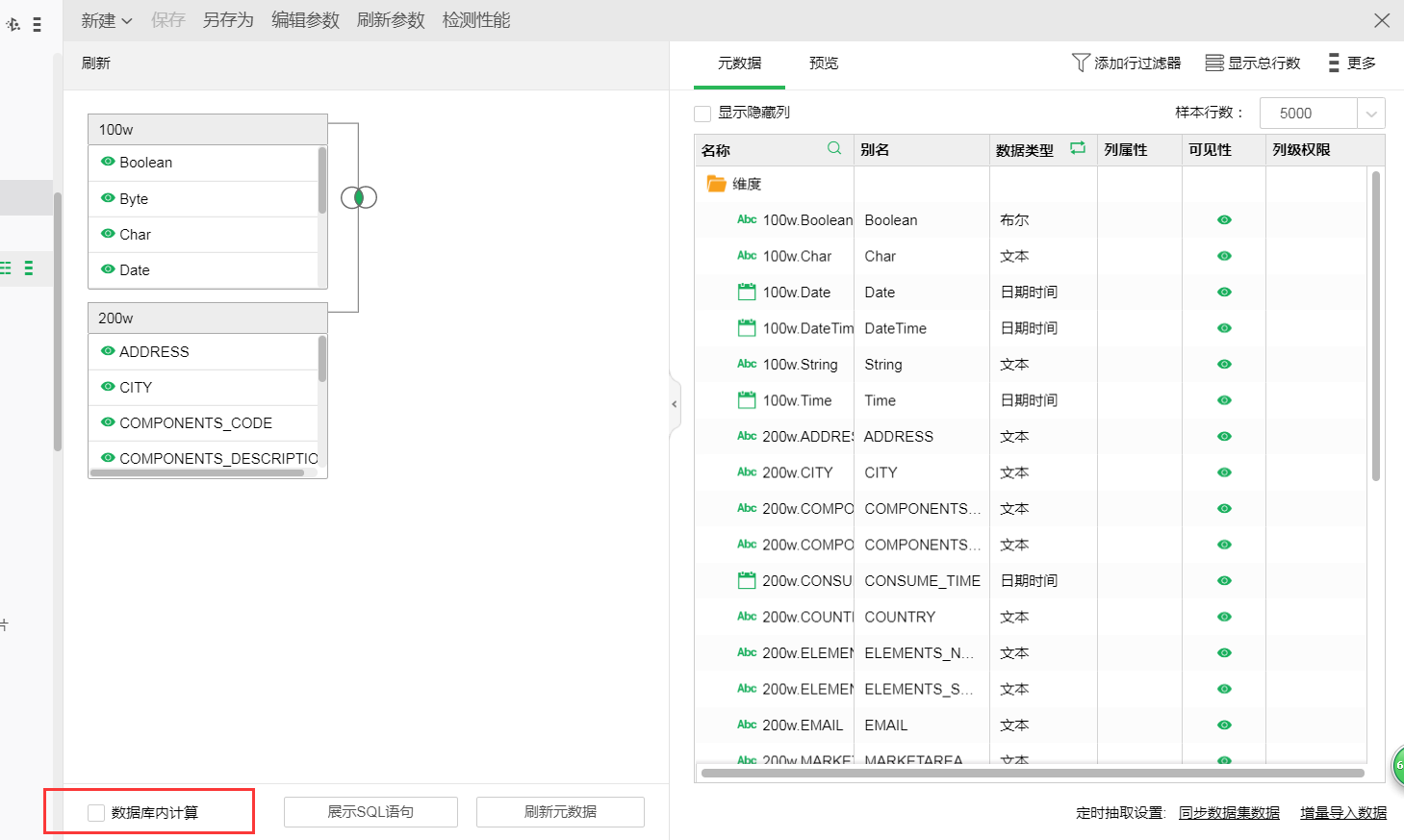
Task: Toggle visibility of 200w.CITY column
Action: (1224, 472)
